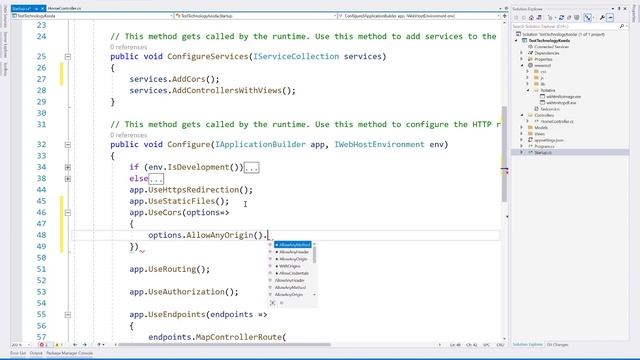Expand the Dependencies node
The height and width of the screenshot is (360, 640).
pyautogui.click(x=522, y=53)
